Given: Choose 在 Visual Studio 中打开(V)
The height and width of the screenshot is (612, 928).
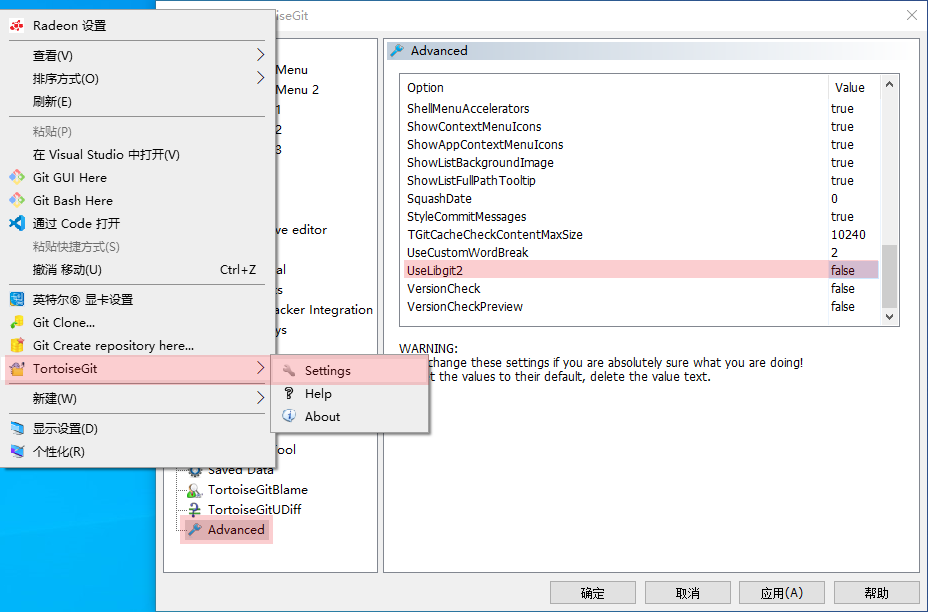Looking at the screenshot, I should [137, 154].
